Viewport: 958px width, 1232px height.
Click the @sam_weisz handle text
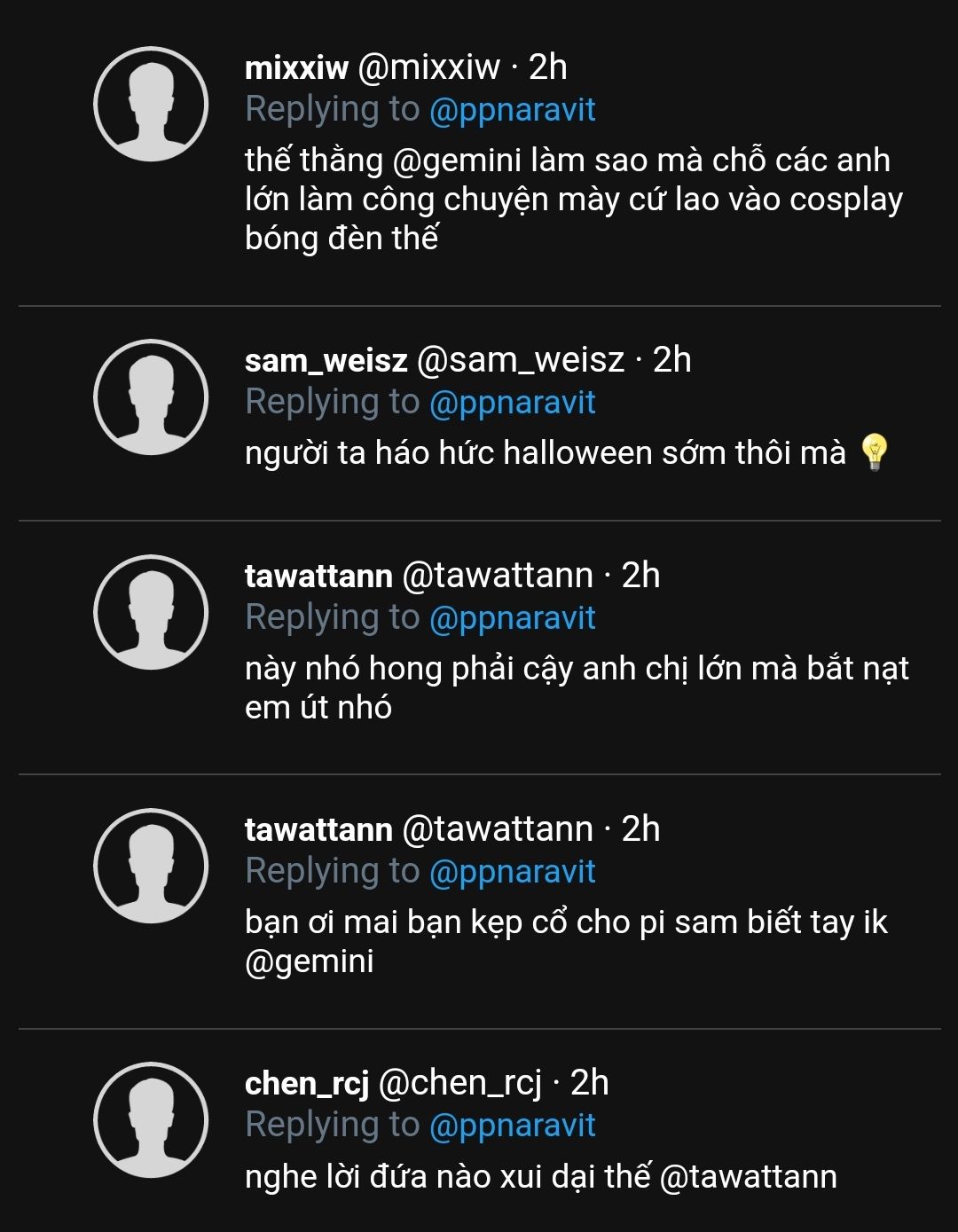521,360
